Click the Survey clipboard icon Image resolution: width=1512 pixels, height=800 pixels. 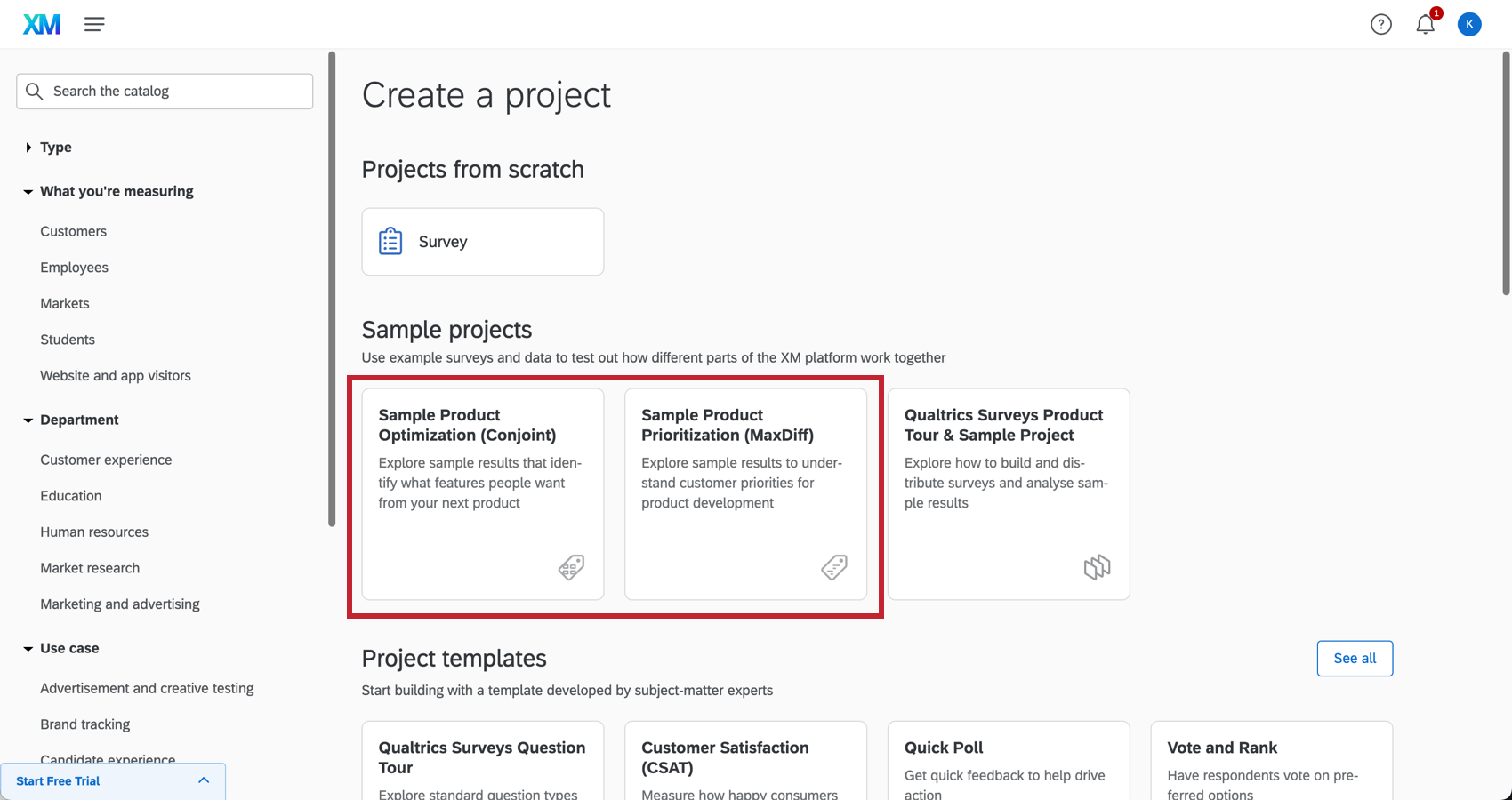point(390,240)
